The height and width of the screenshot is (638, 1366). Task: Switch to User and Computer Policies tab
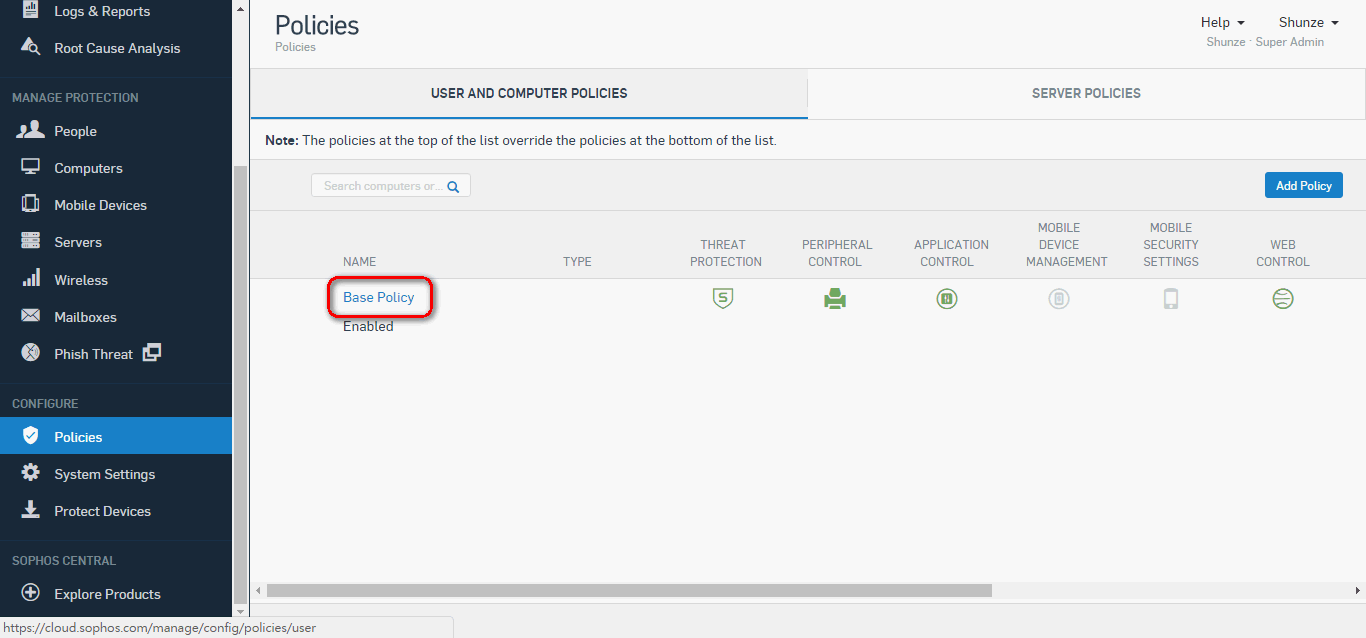[x=529, y=94]
